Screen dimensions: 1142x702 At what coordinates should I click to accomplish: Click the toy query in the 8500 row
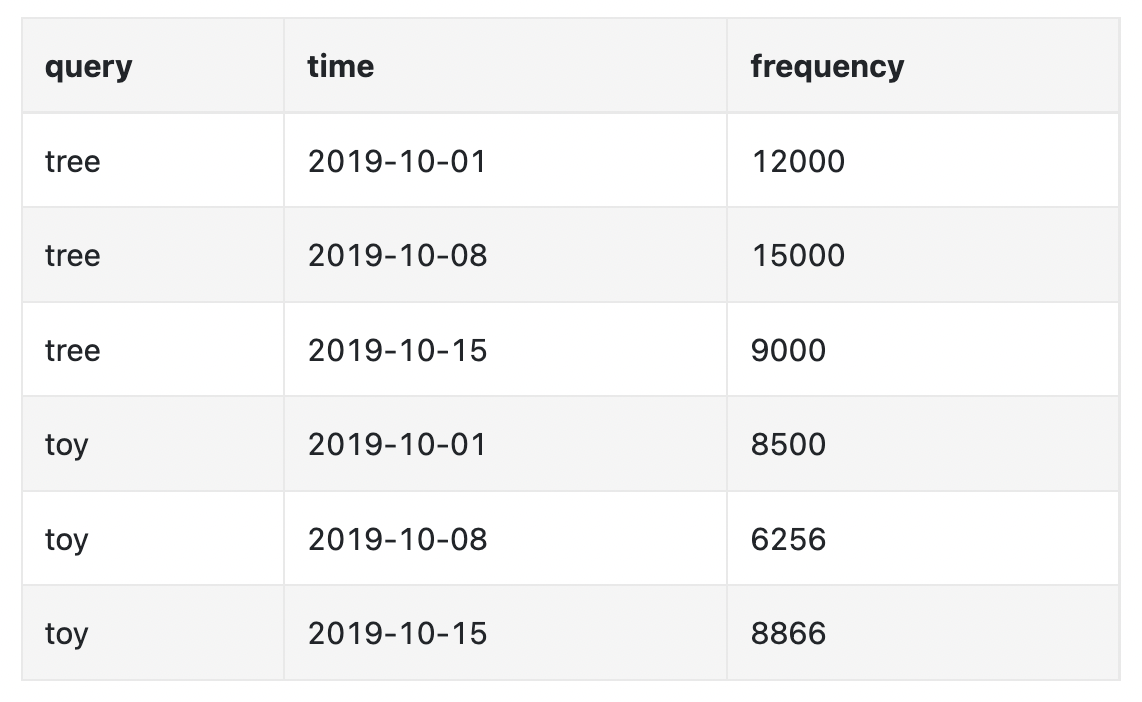67,444
